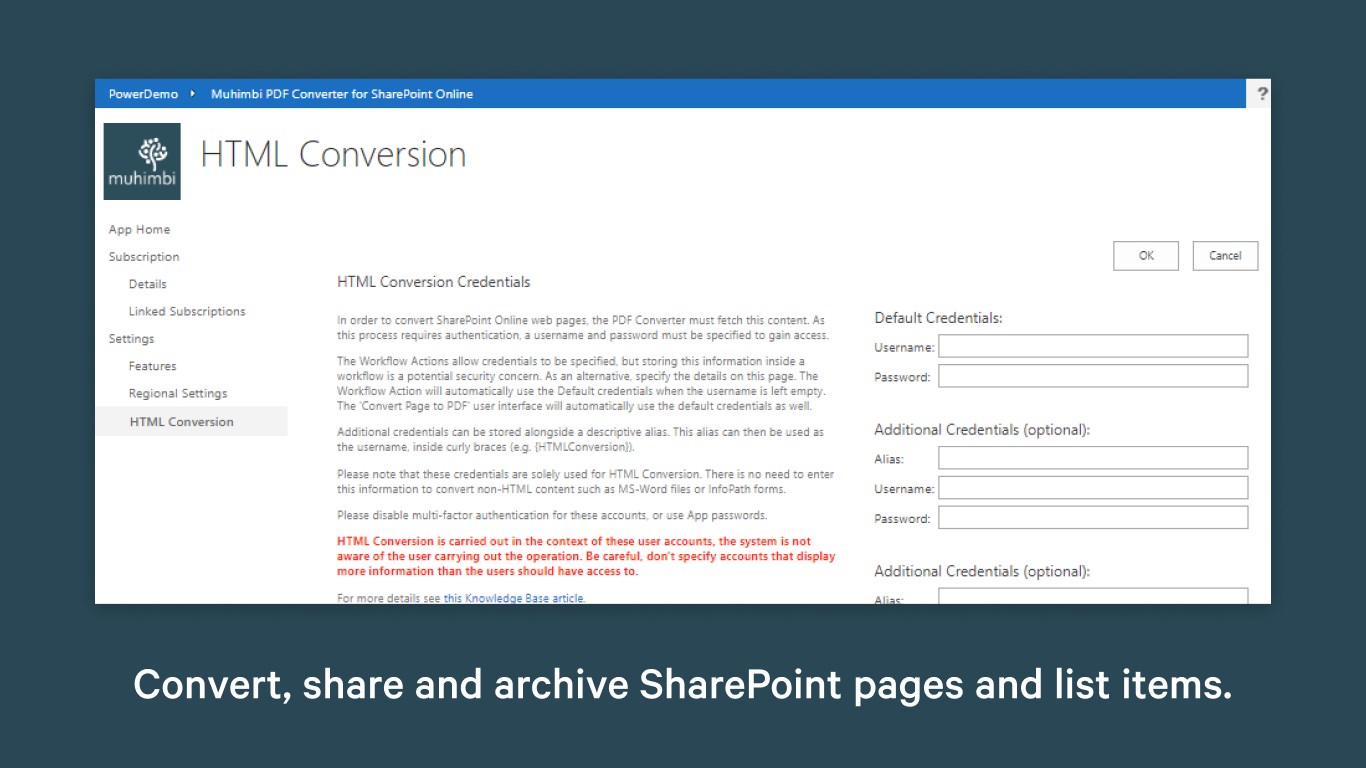Focus the Default Credentials Username field
This screenshot has height=768, width=1366.
coord(1093,346)
